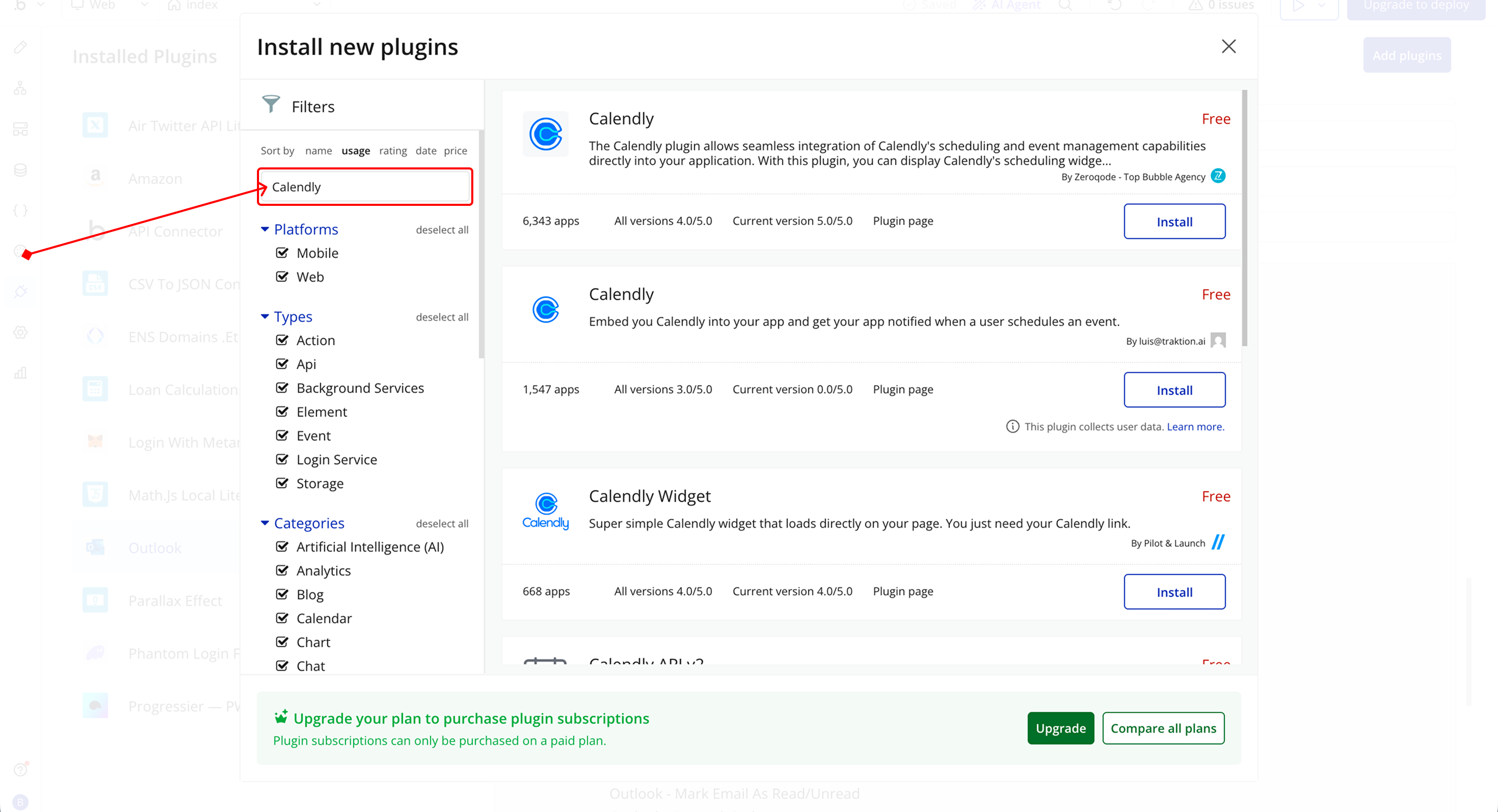The image size is (1498, 812).
Task: Collapse the Platforms filter section
Action: click(x=265, y=230)
